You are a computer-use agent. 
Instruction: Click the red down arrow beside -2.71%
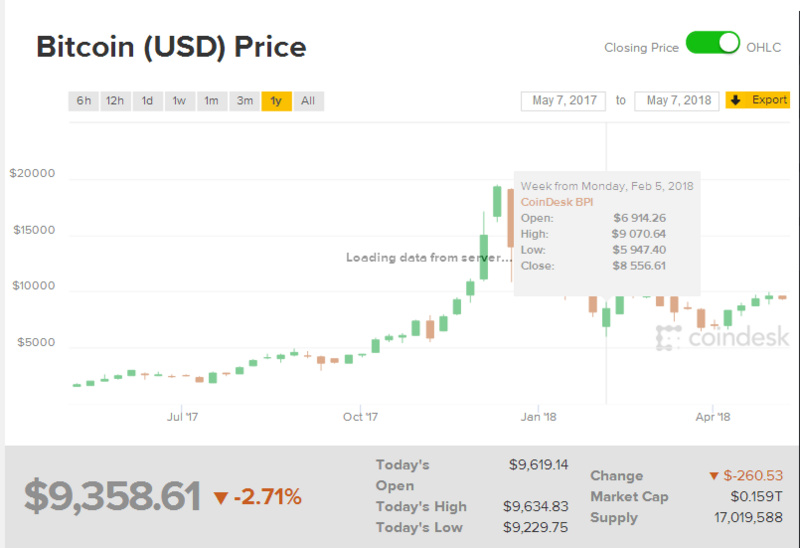(221, 497)
